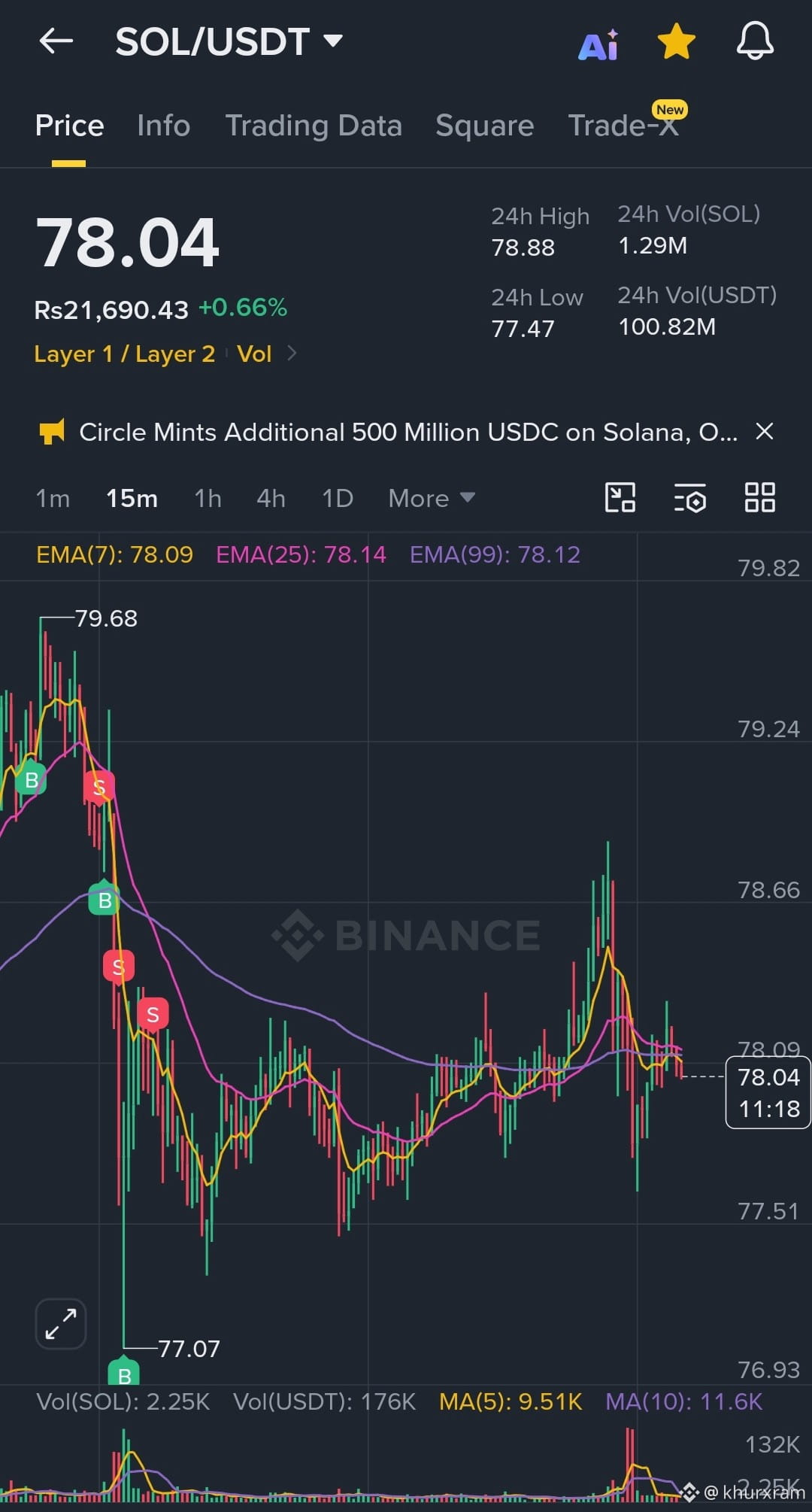Select the 79.68 high price label

pos(106,618)
